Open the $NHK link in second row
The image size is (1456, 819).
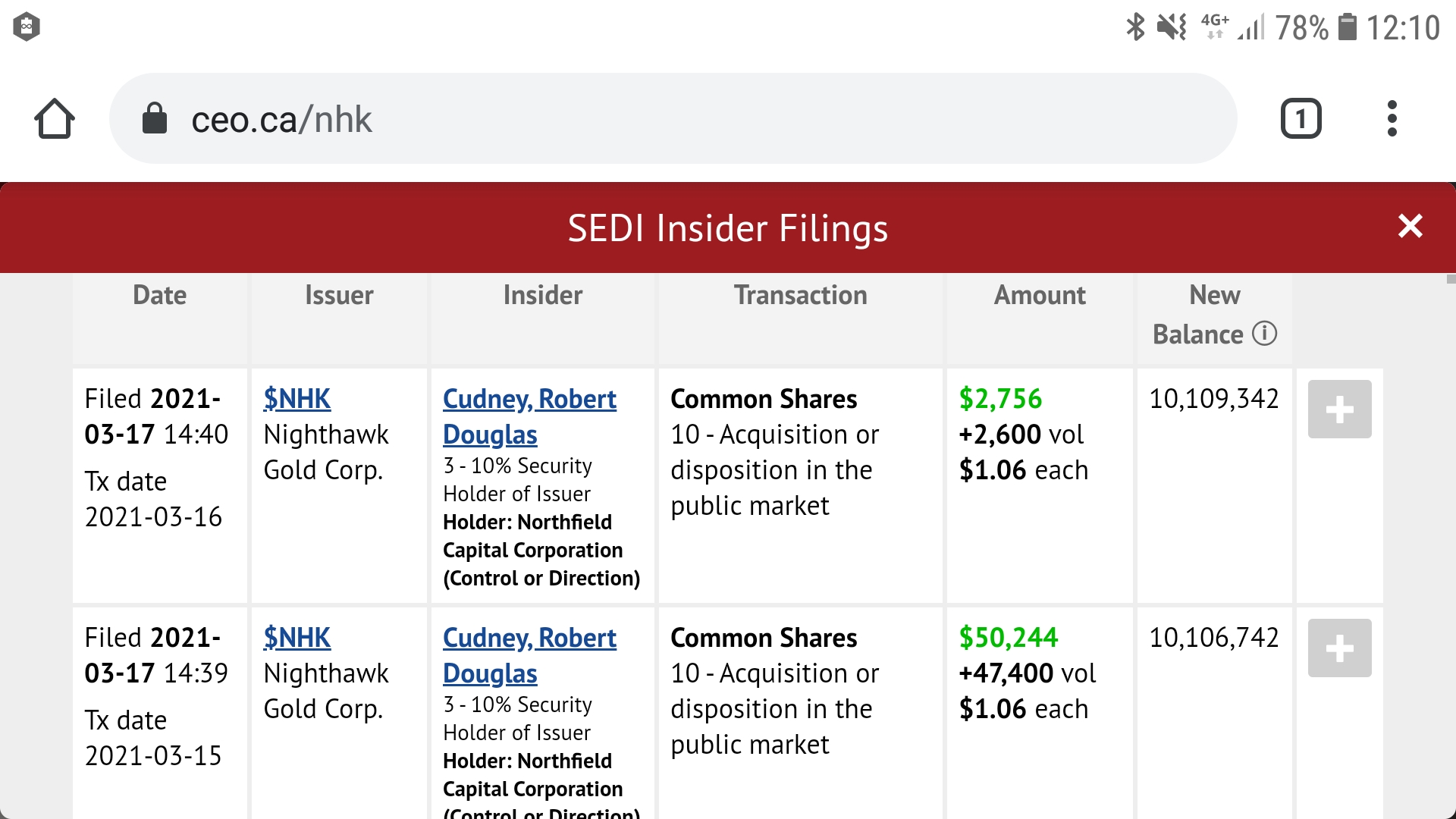click(x=297, y=638)
